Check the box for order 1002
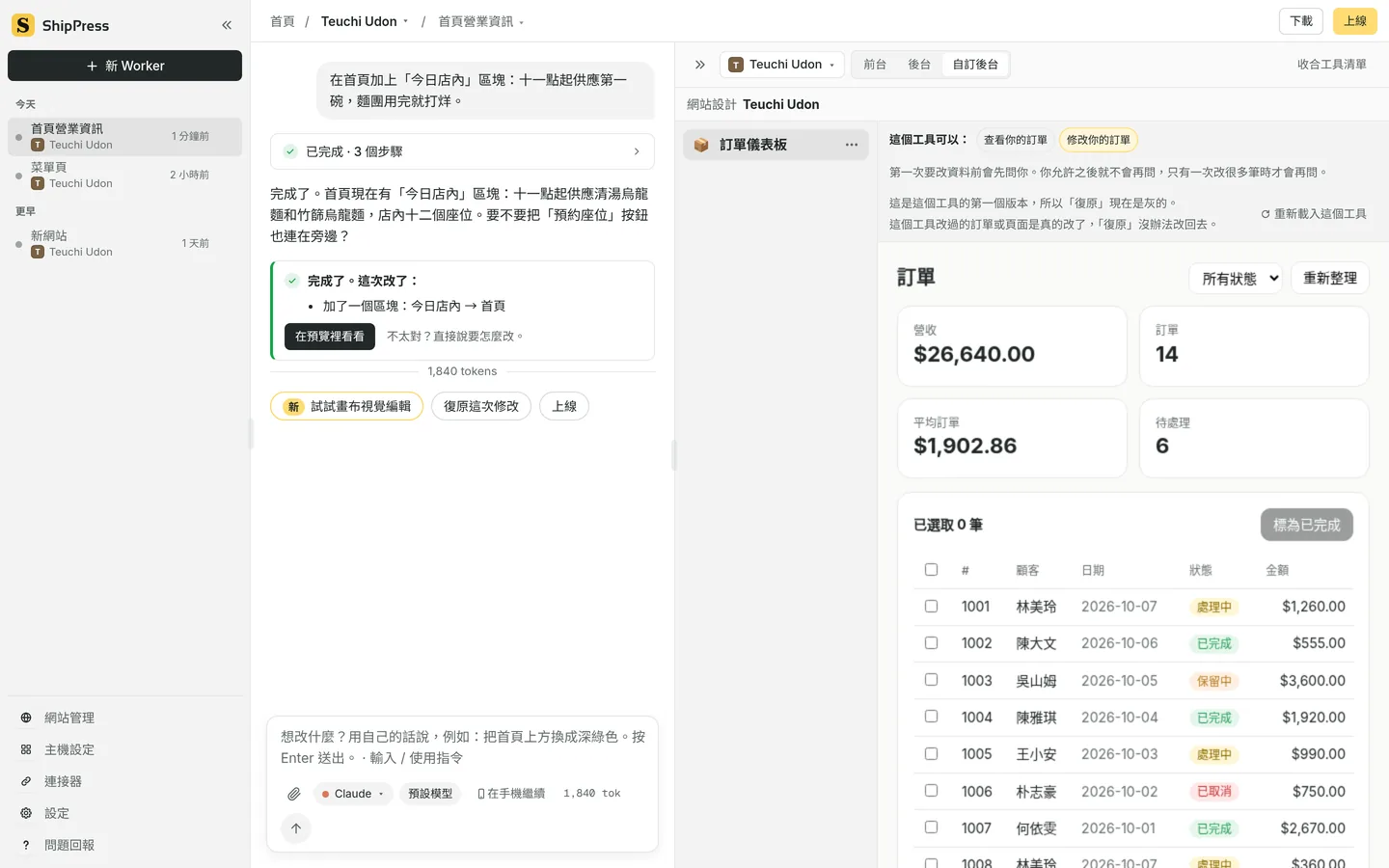This screenshot has width=1389, height=868. point(931,643)
